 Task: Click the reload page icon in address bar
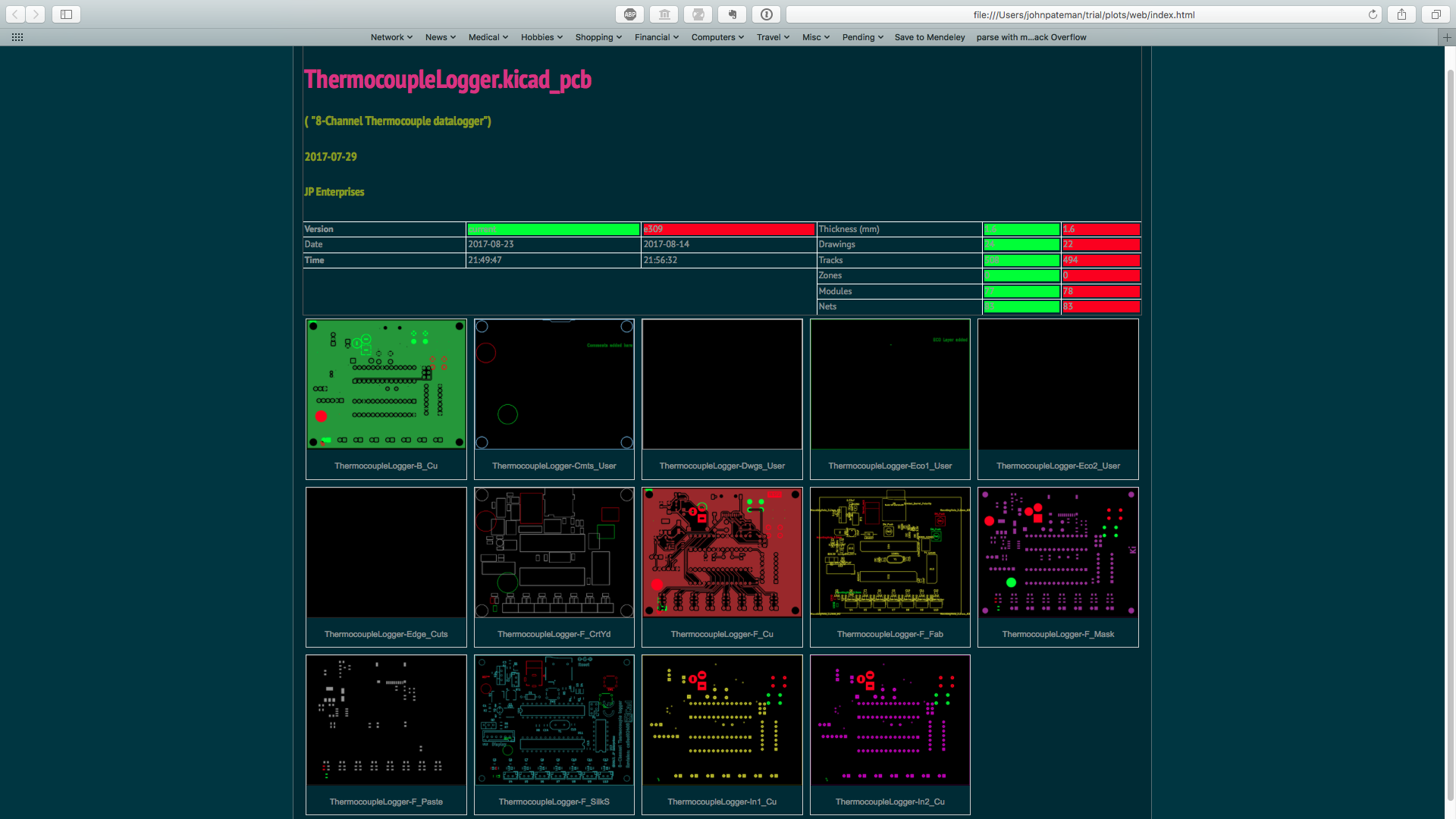(1373, 14)
